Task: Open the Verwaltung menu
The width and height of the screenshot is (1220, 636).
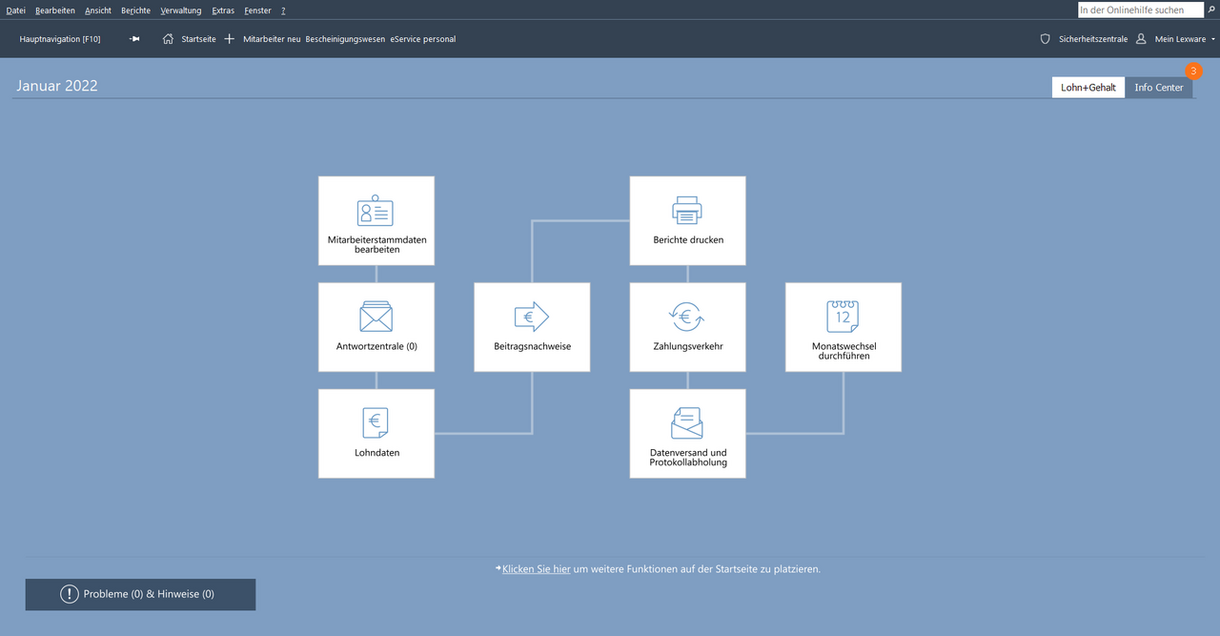Action: [180, 10]
